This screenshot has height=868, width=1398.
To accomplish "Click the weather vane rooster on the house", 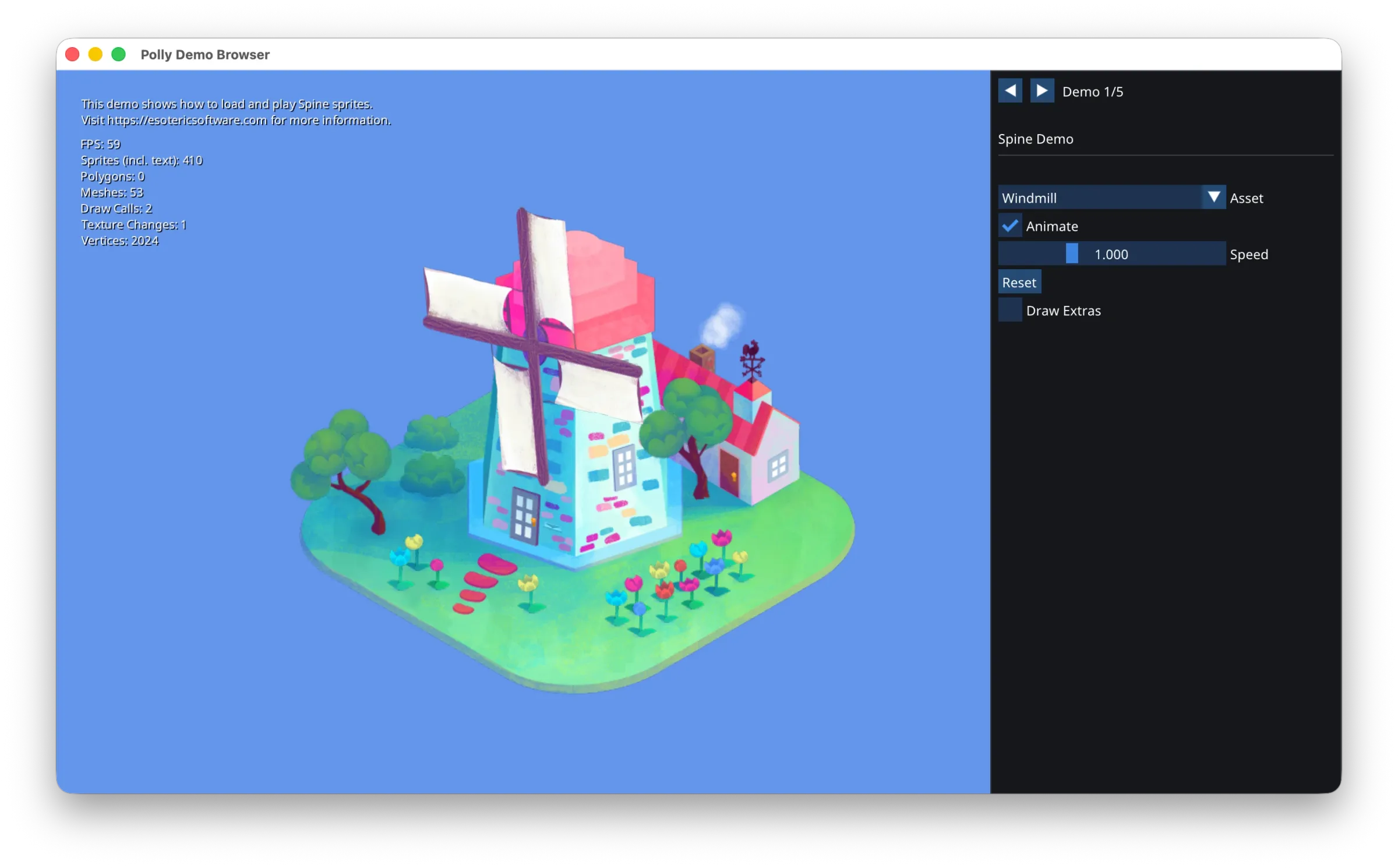I will point(753,348).
